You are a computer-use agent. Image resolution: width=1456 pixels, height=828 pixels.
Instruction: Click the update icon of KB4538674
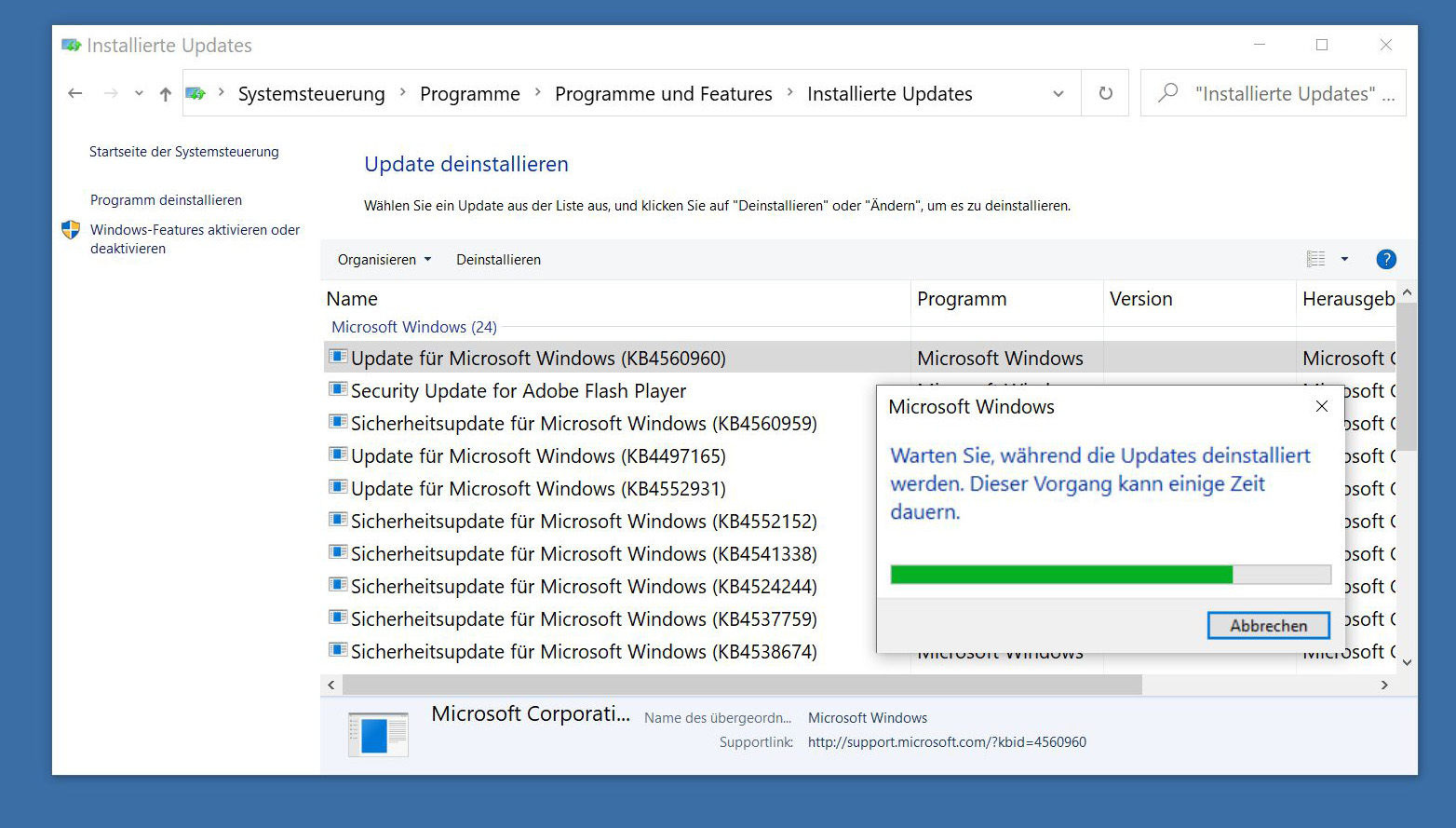pos(338,650)
